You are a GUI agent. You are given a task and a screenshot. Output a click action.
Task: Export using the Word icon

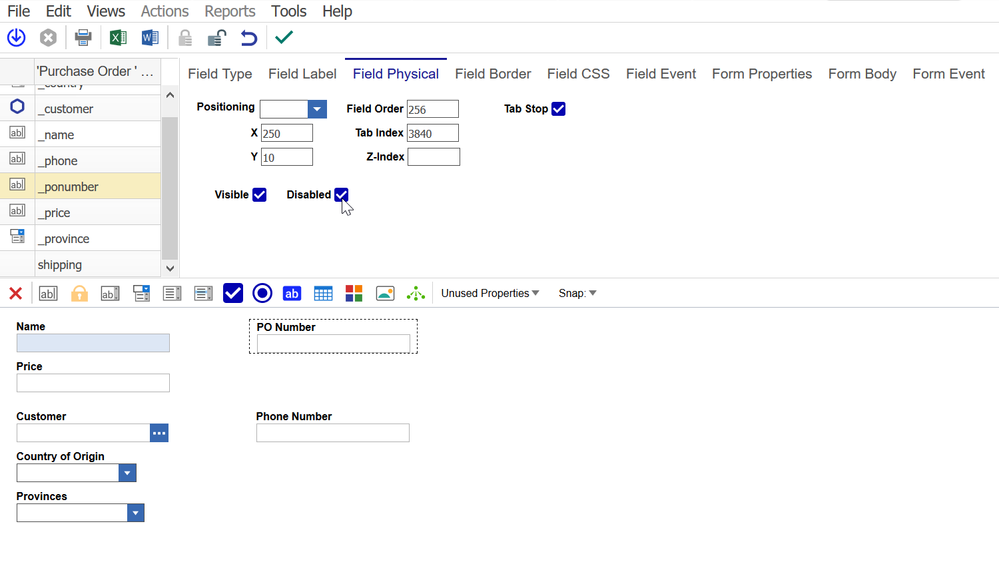150,38
